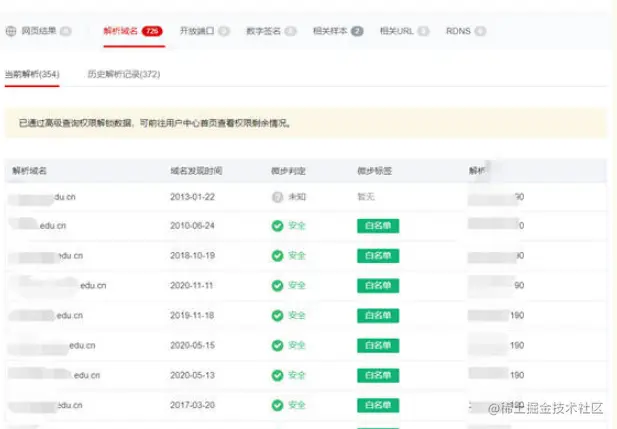Click the 暂无 label in 2013-01-22 row

366,197
